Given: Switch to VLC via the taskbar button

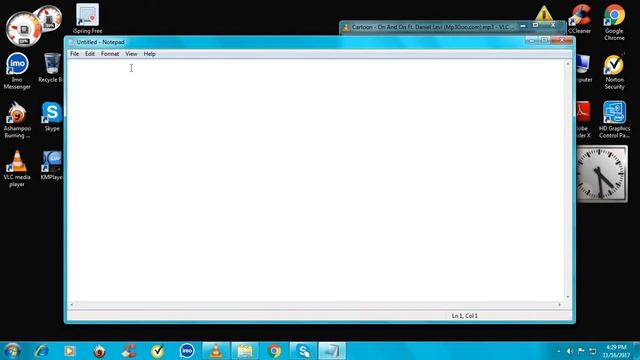Looking at the screenshot, I should (216, 351).
